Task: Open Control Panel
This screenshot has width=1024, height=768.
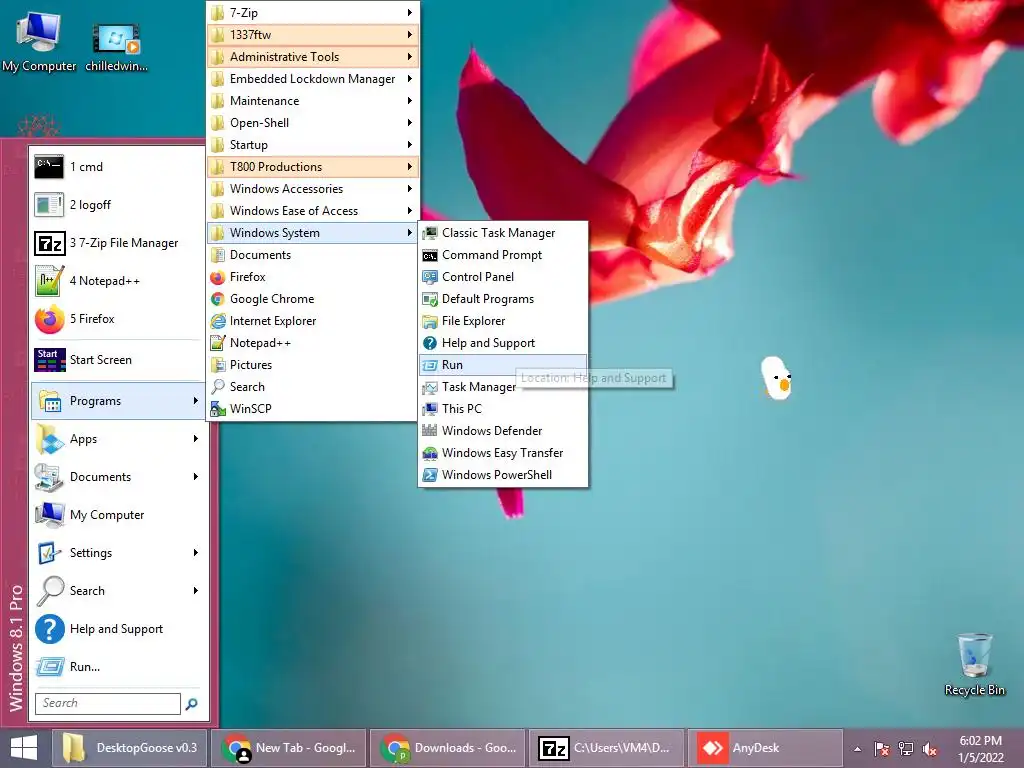Action: click(x=503, y=277)
